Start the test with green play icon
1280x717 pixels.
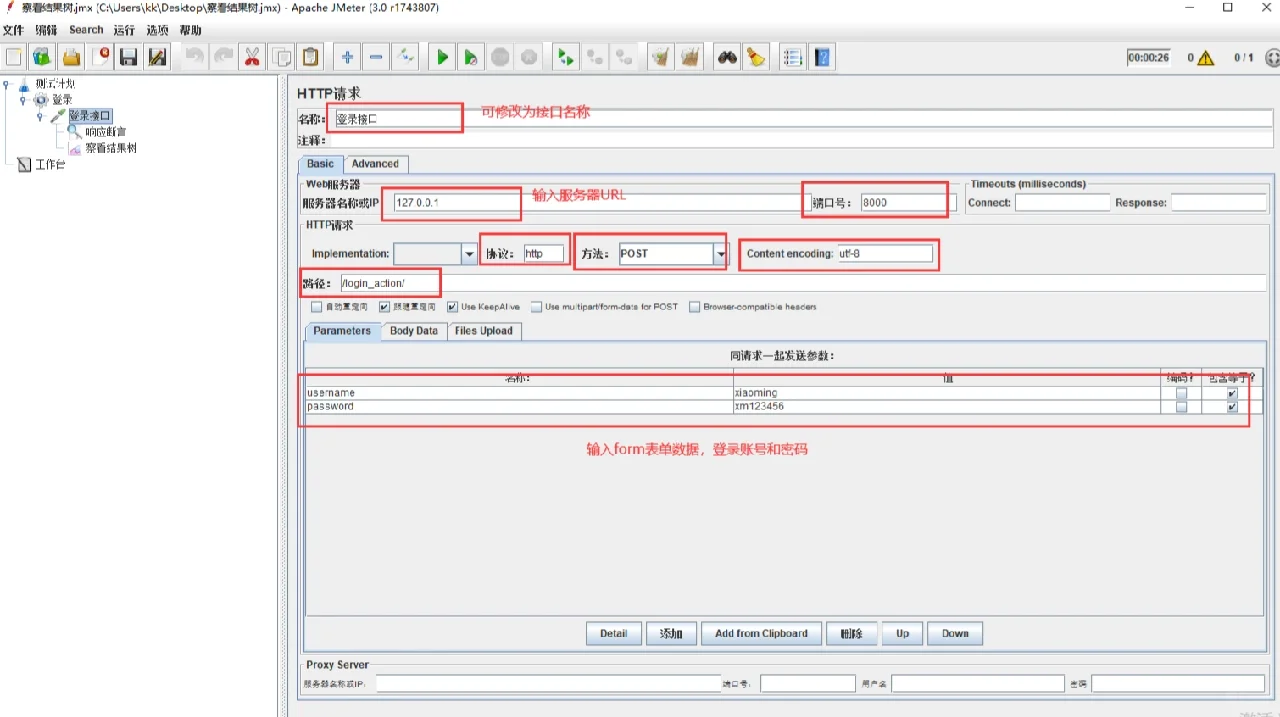point(442,57)
